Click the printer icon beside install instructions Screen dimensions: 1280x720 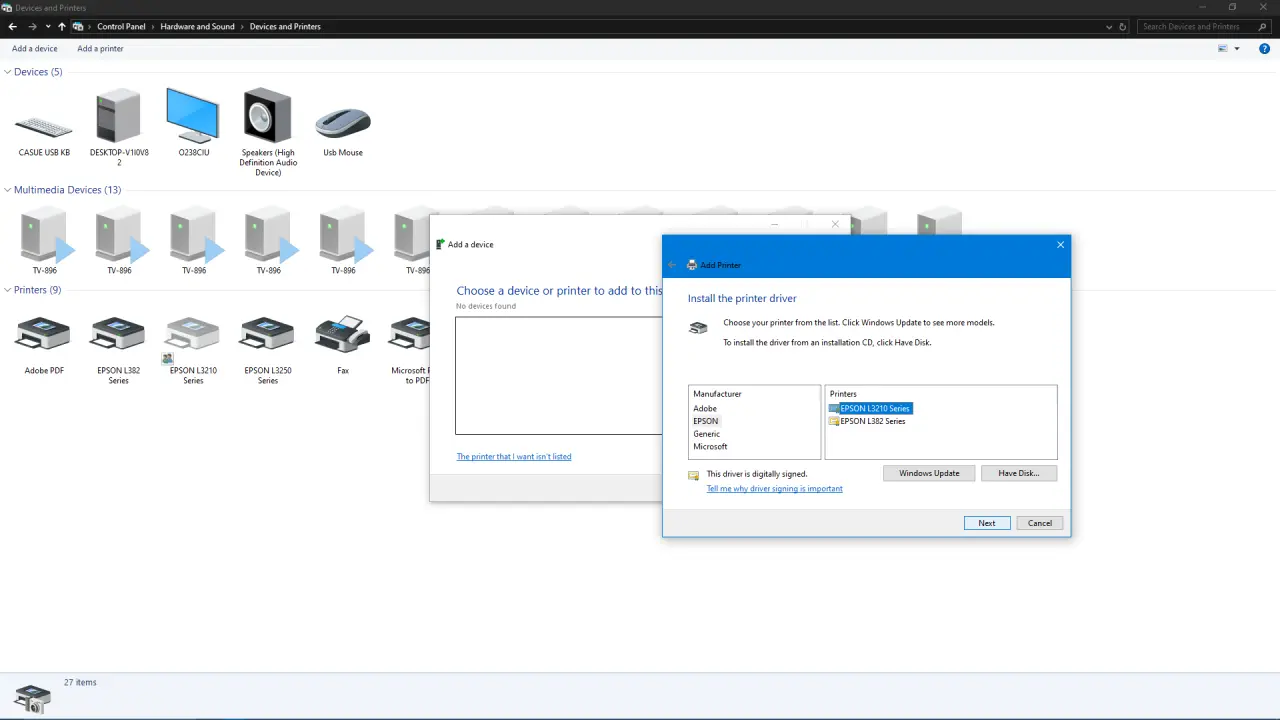[698, 328]
